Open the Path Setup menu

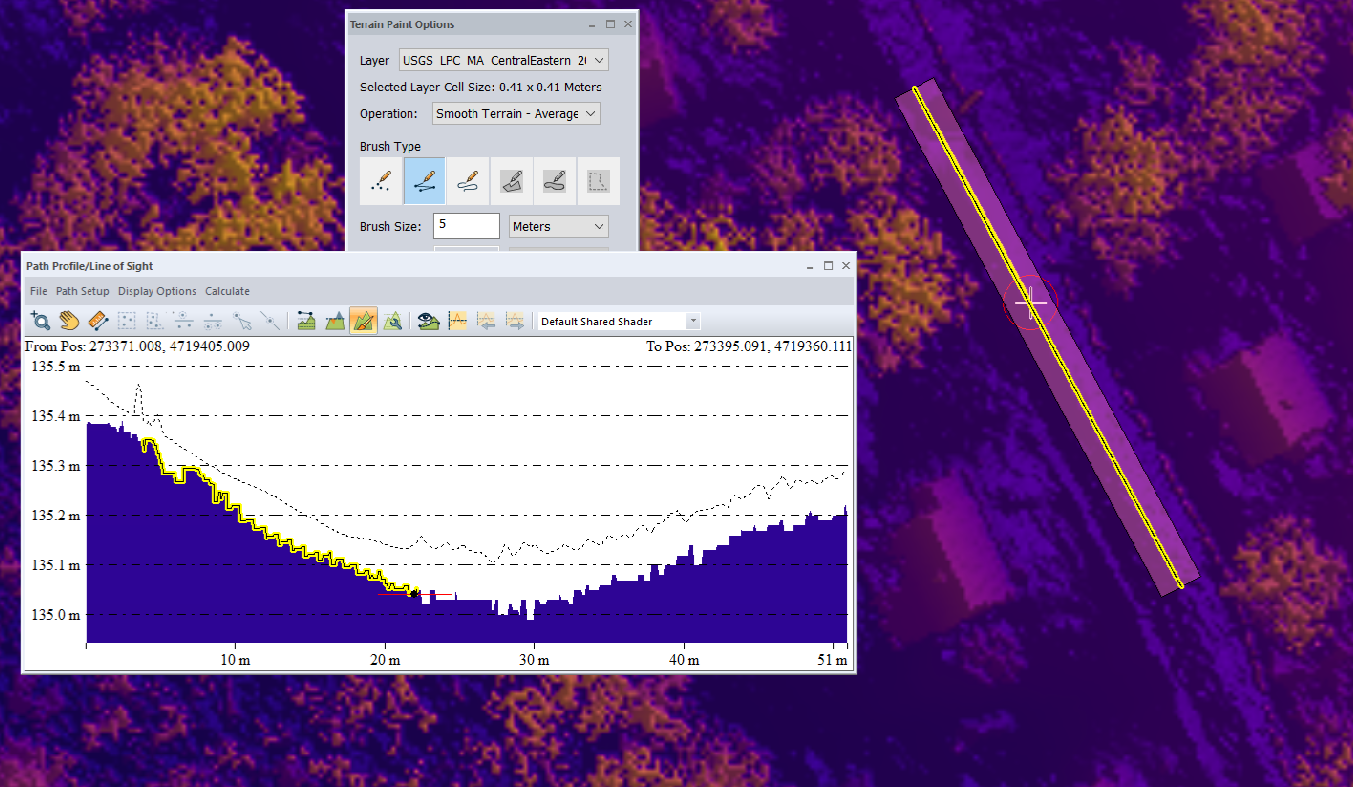click(83, 291)
